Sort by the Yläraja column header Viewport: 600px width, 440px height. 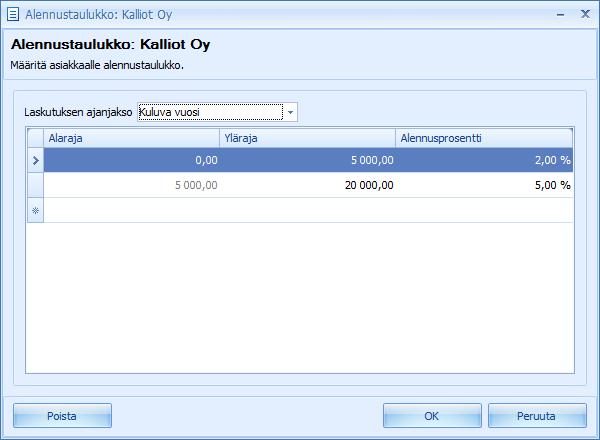(x=307, y=138)
